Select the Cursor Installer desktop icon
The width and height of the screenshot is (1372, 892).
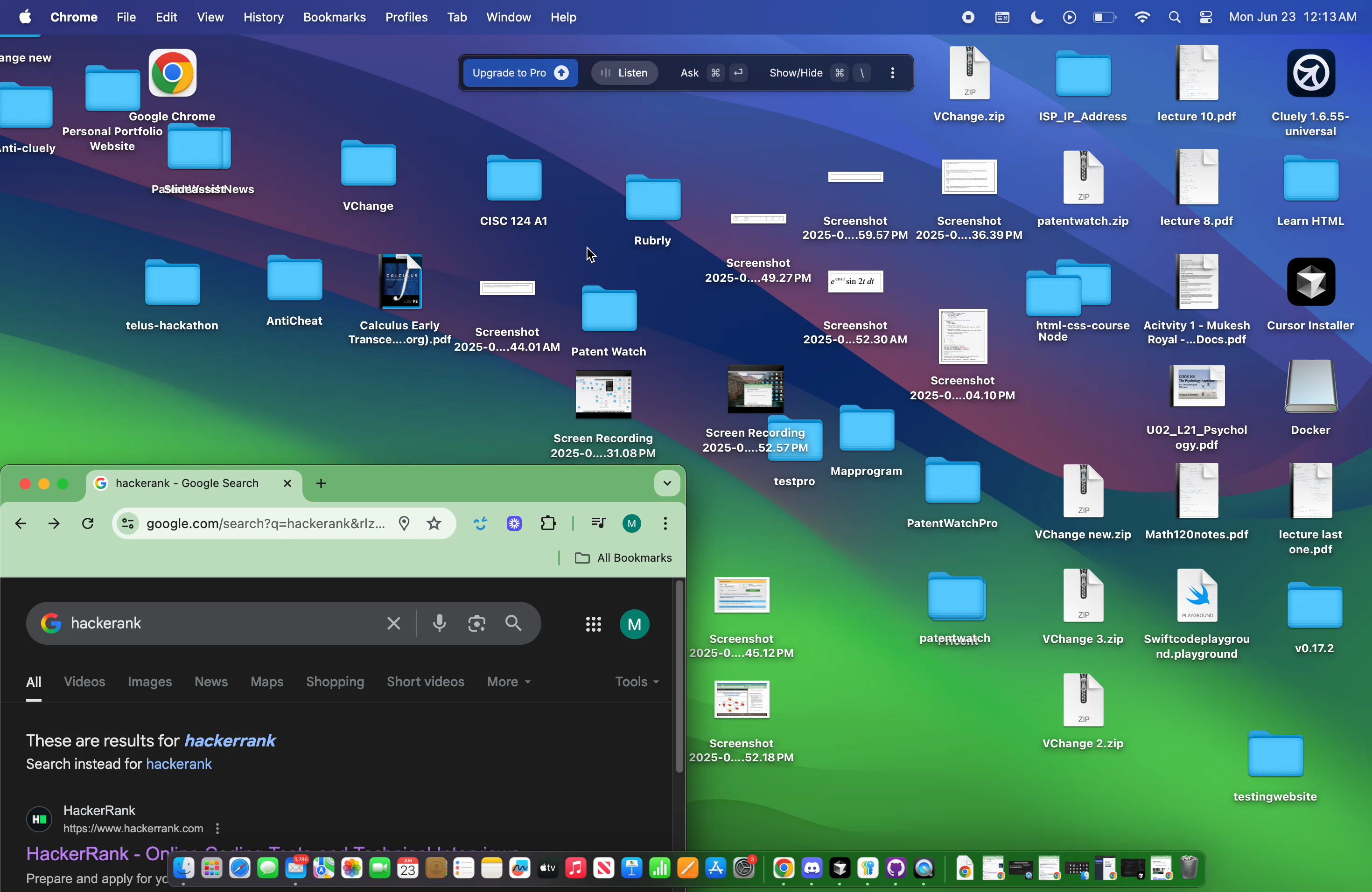1310,282
